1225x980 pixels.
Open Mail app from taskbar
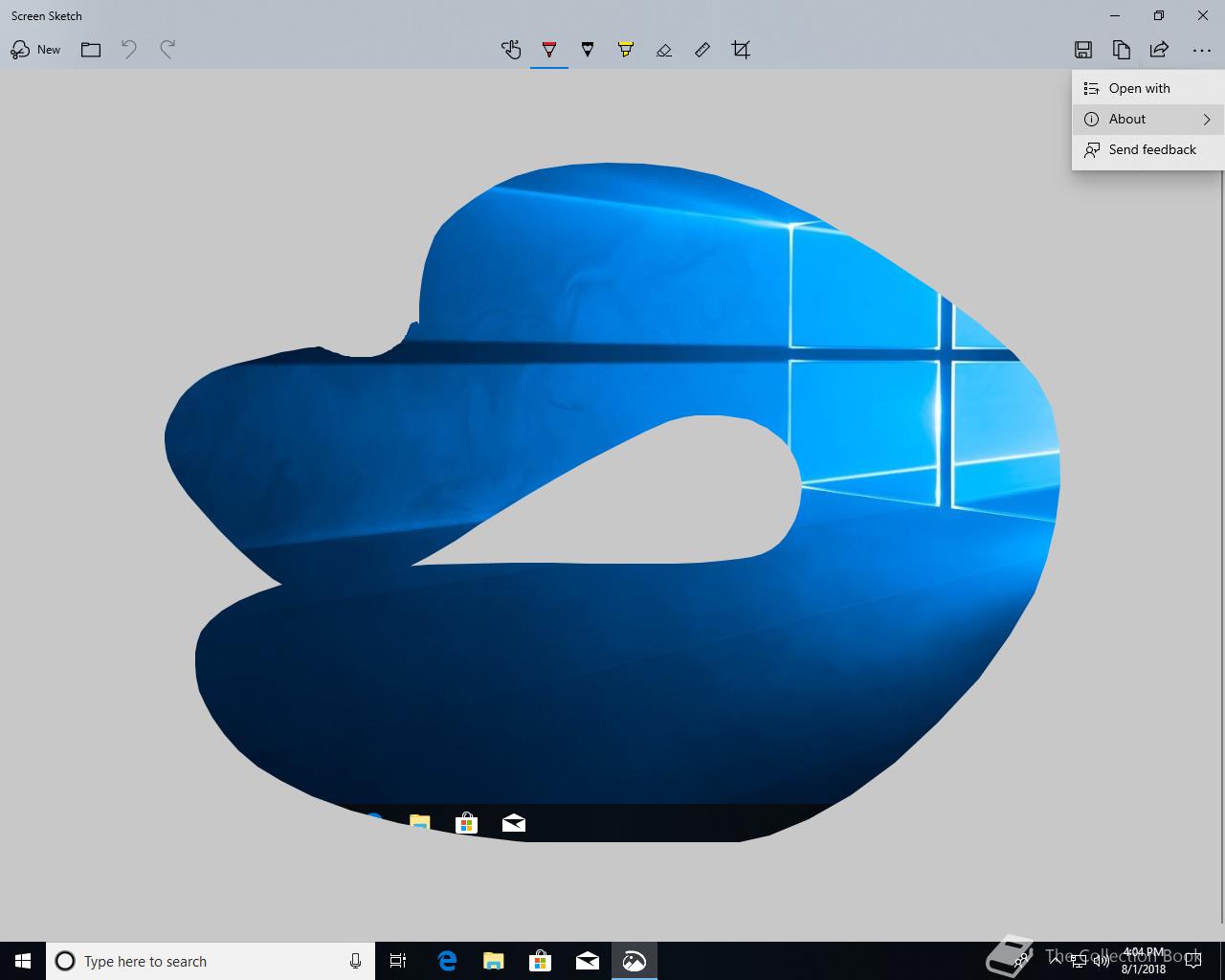[x=587, y=961]
